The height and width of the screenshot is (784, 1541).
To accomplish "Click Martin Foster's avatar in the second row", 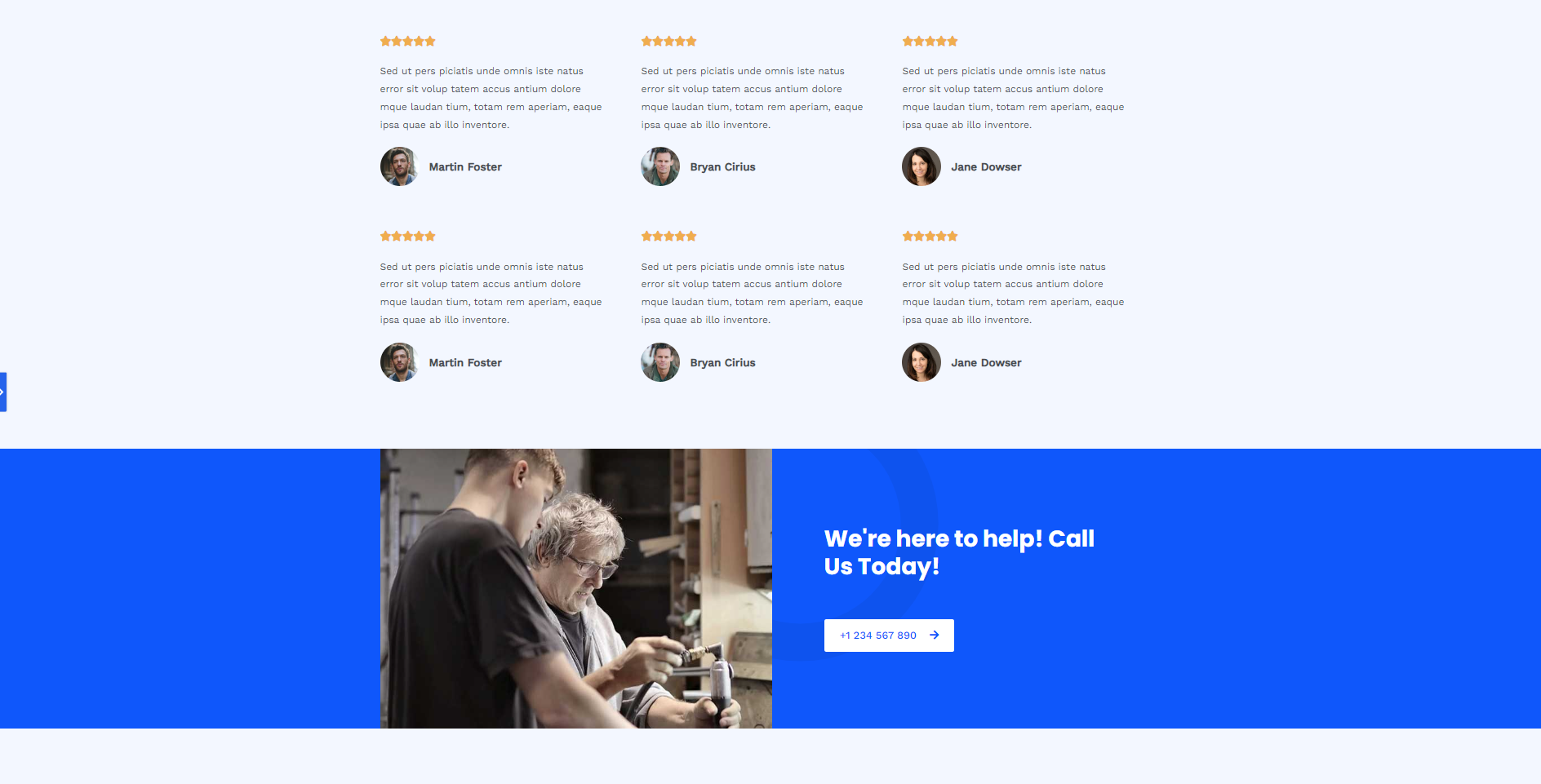I will tap(400, 362).
